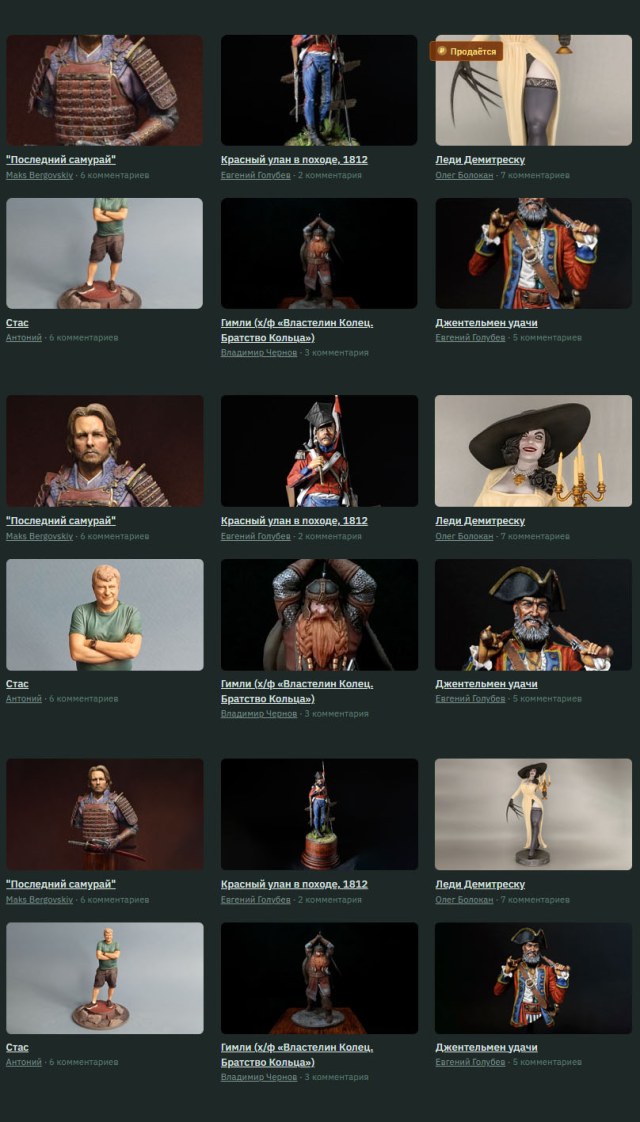Open the samurai bust holding a sword thumbnail
The image size is (640, 1122).
(105, 814)
